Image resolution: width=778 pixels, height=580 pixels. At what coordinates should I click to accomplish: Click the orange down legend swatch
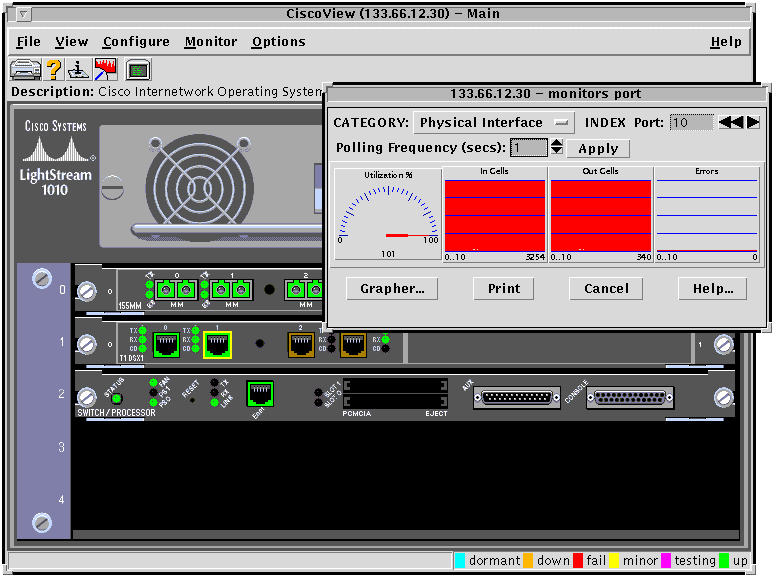click(x=528, y=561)
